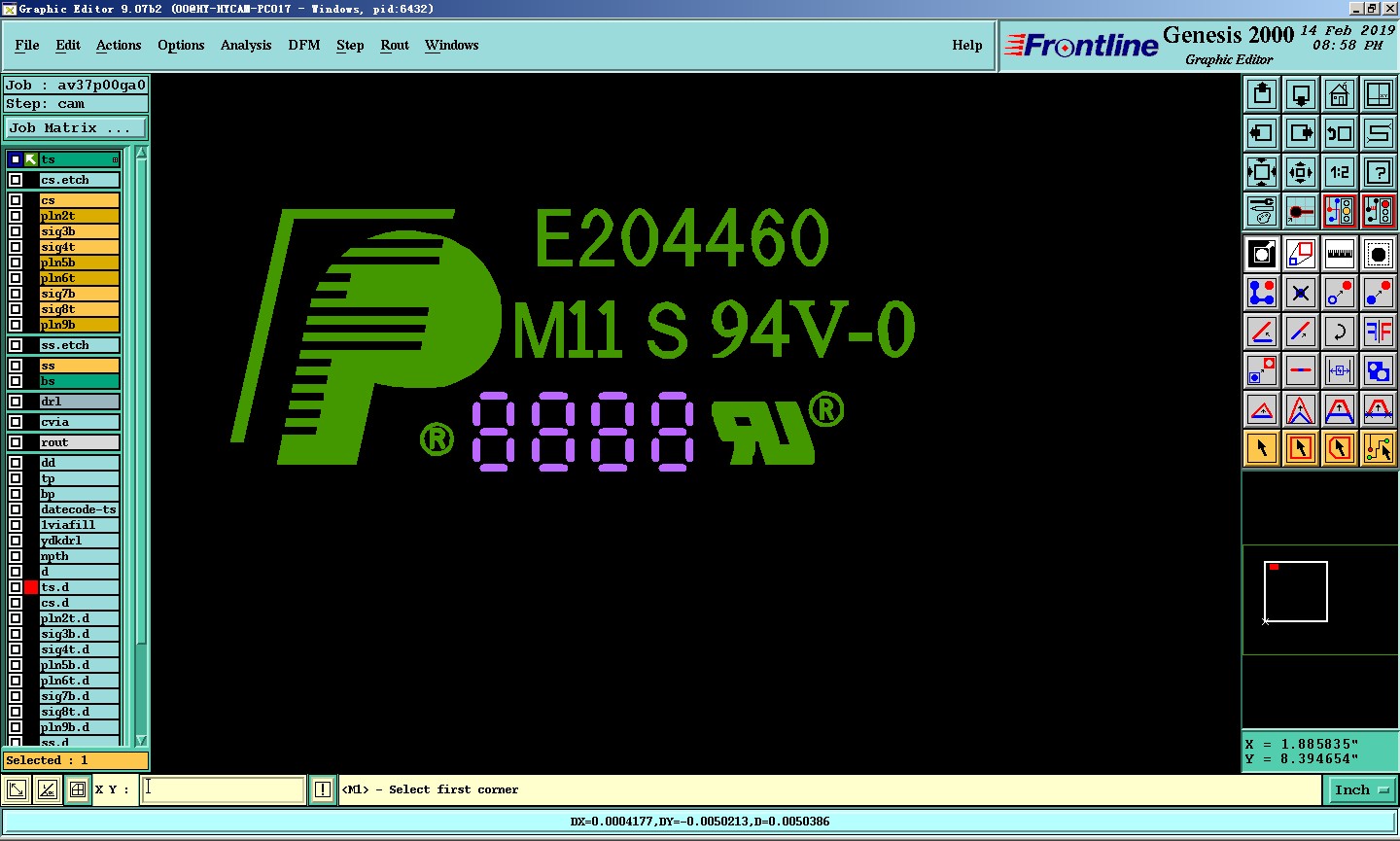This screenshot has width=1400, height=841.
Task: Click the green arrow swatch beside ts layer
Action: (x=31, y=159)
